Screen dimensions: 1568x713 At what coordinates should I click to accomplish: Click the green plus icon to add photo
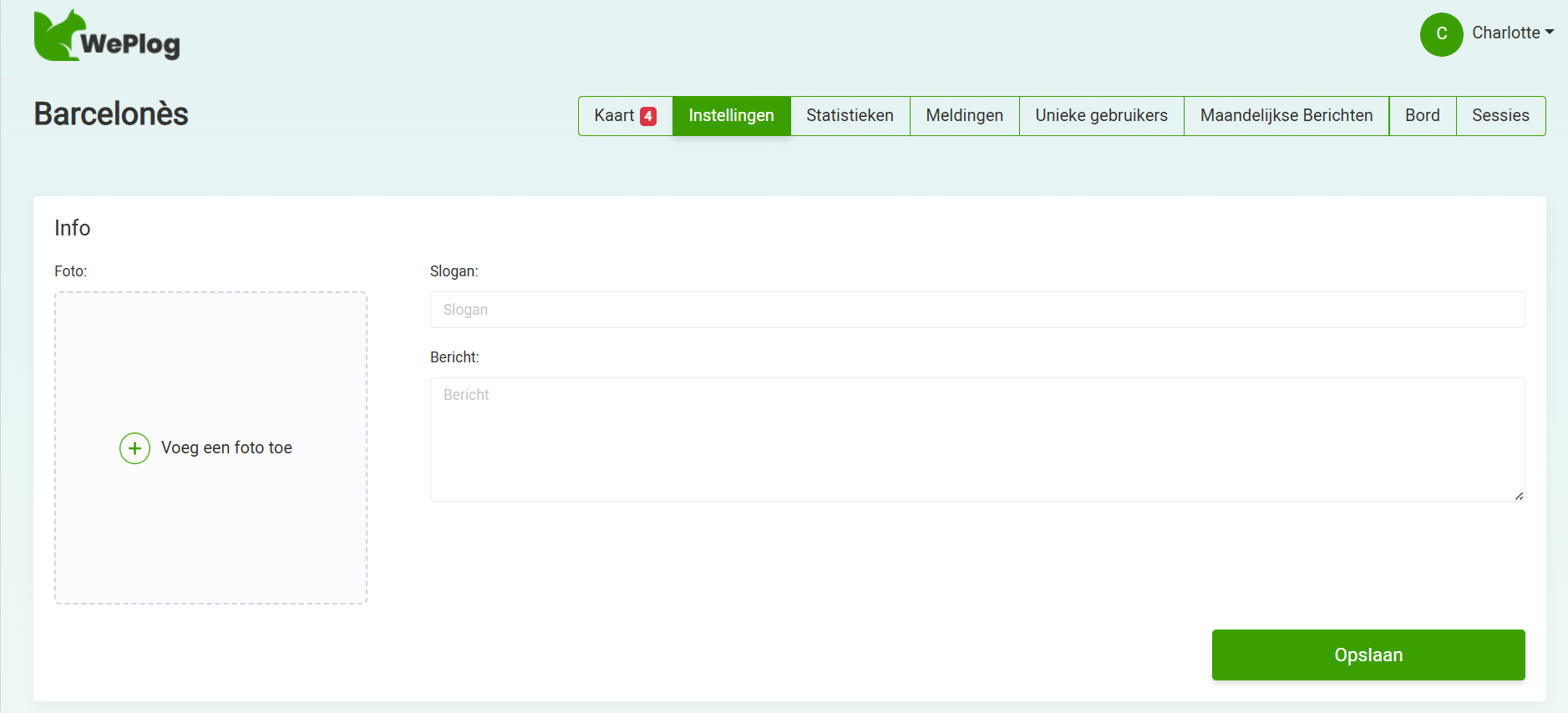134,448
